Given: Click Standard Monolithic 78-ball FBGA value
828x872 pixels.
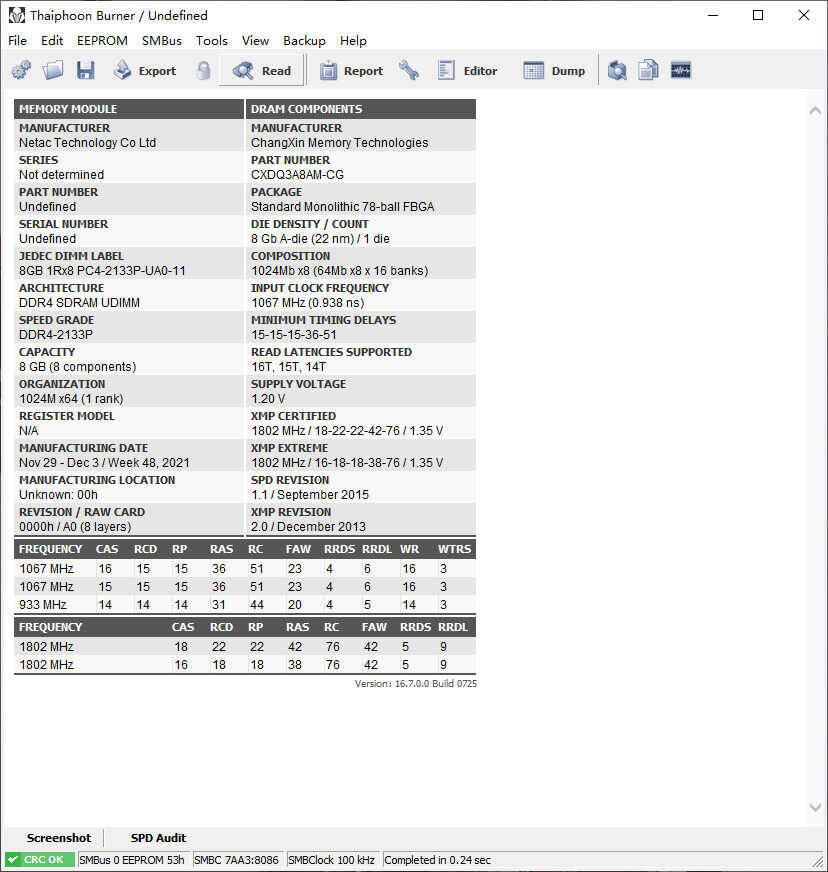Looking at the screenshot, I should point(342,207).
